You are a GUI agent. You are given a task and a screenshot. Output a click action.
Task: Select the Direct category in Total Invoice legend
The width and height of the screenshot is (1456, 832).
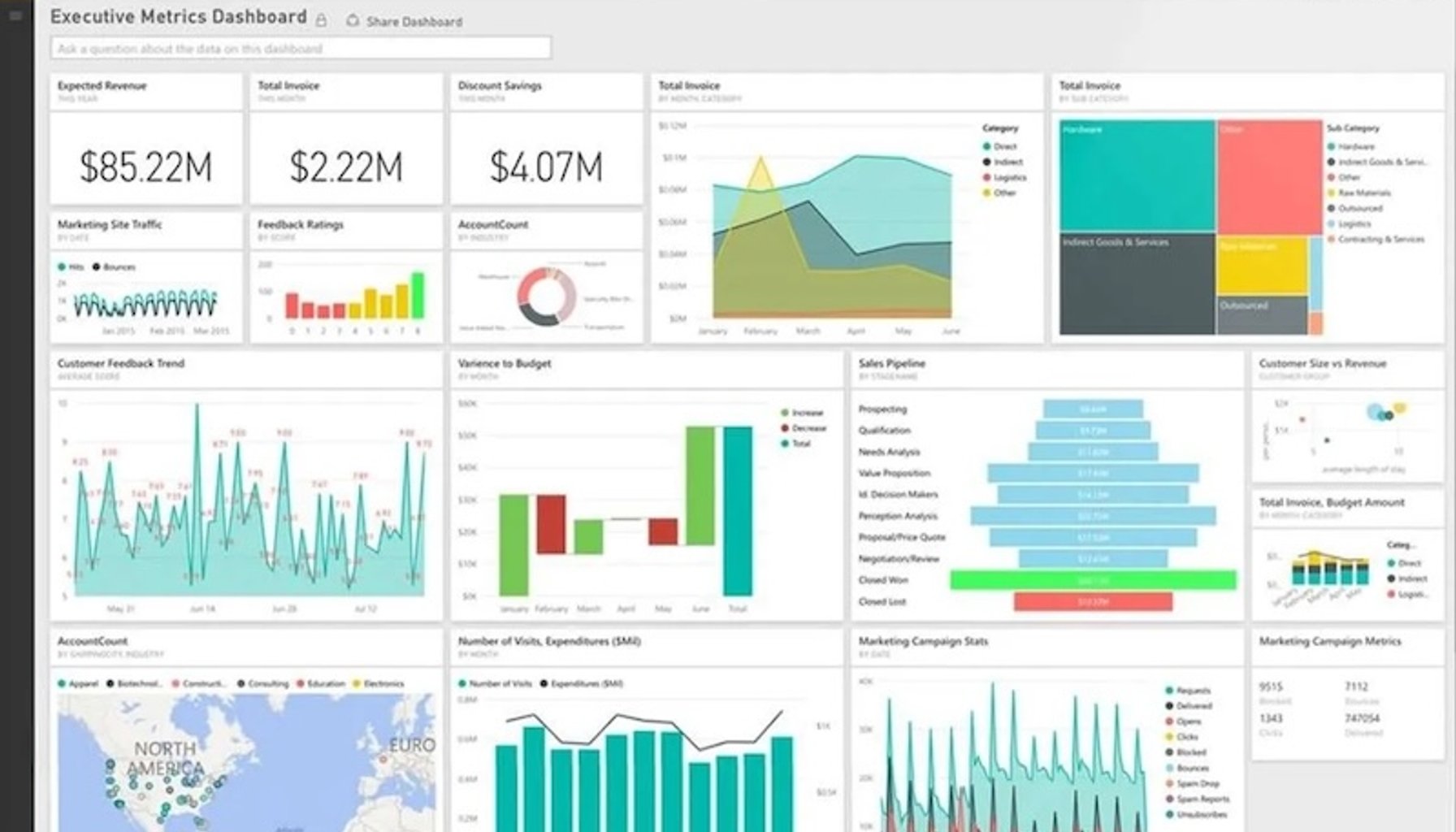pos(1001,145)
